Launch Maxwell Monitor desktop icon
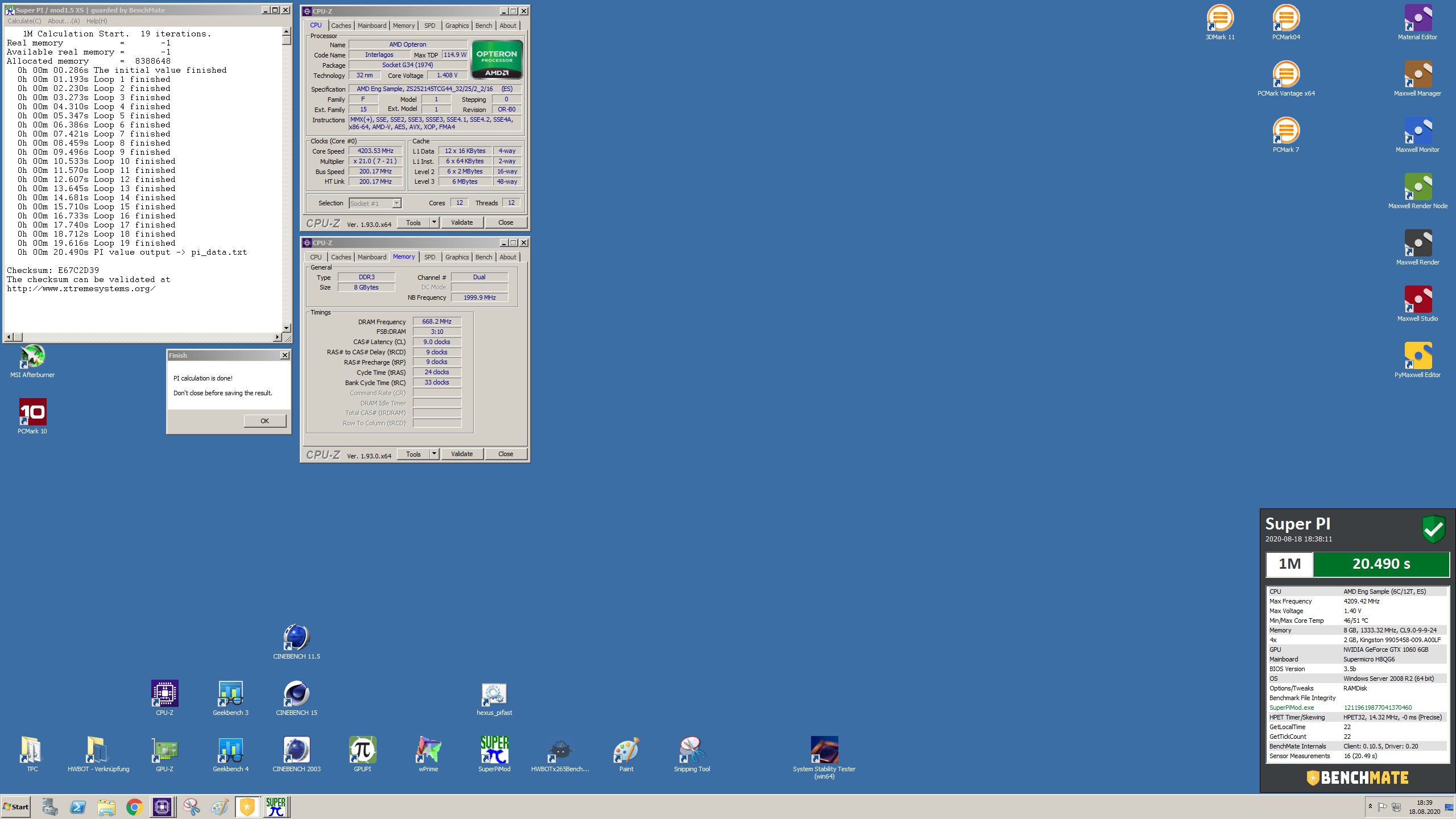The height and width of the screenshot is (819, 1456). pos(1417,135)
